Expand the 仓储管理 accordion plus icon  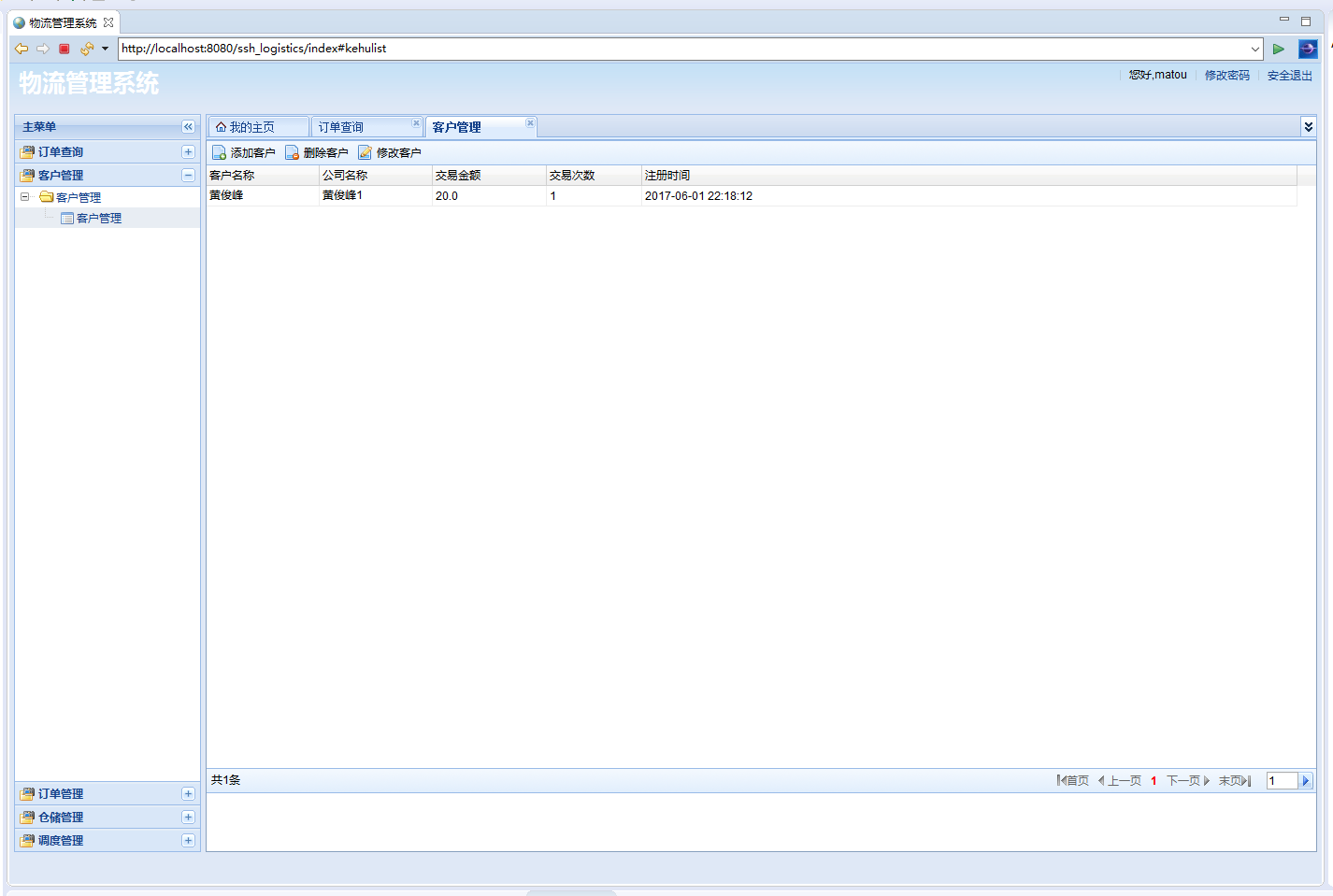point(188,818)
